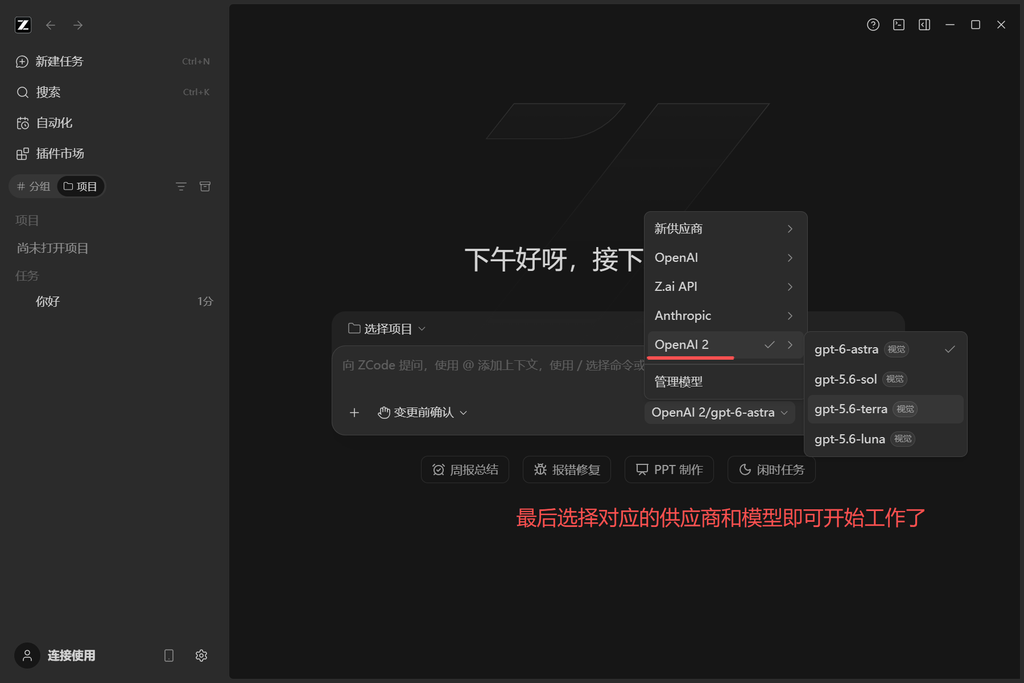Viewport: 1024px width, 683px height.
Task: Open the 变更前确认 mode dropdown
Action: [x=423, y=413]
